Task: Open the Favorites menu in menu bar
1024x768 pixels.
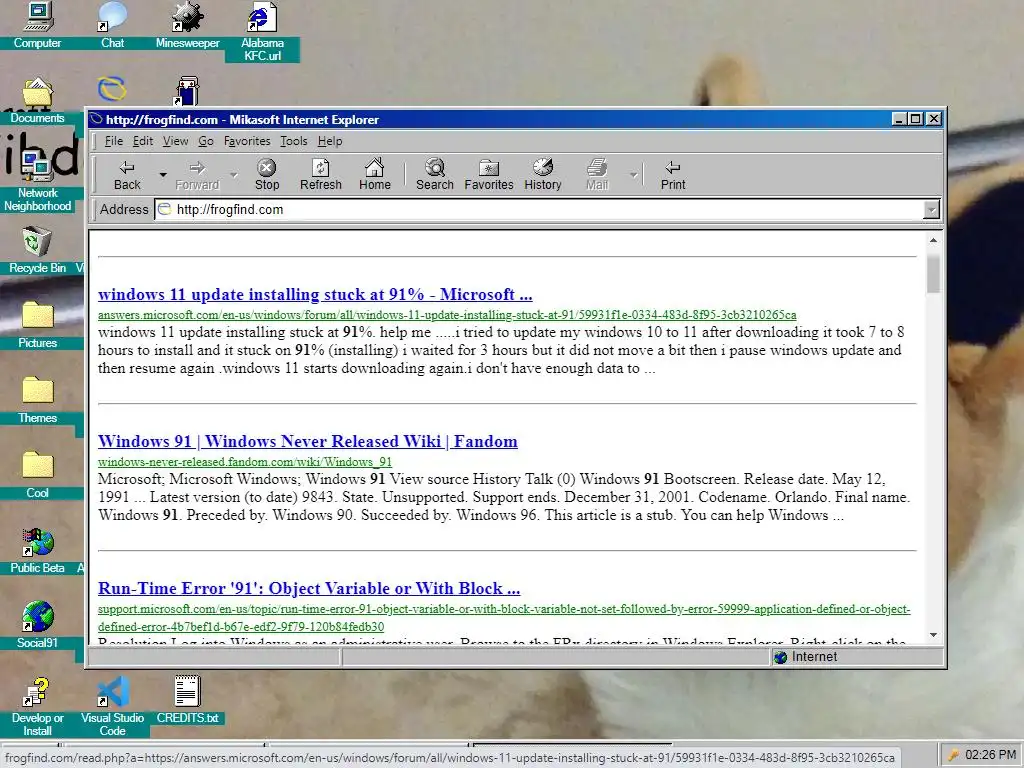Action: pyautogui.click(x=247, y=141)
